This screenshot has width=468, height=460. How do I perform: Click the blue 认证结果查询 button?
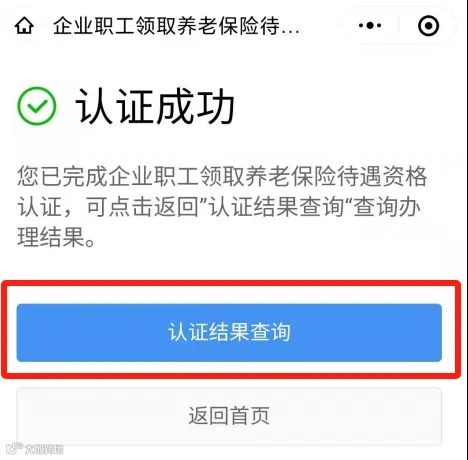(229, 332)
